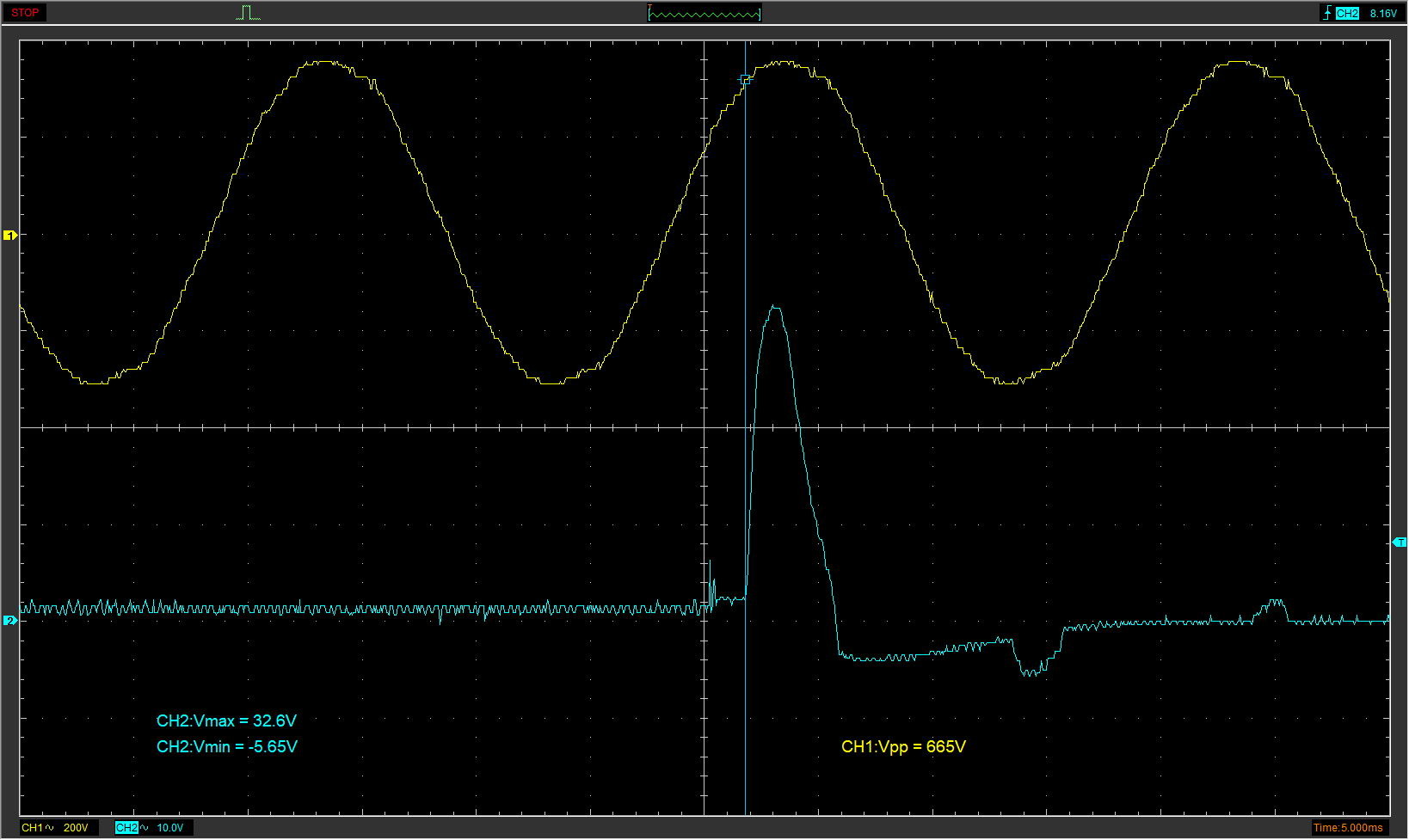The width and height of the screenshot is (1409, 840).
Task: Click the yellow channel 1 ground marker
Action: click(10, 235)
